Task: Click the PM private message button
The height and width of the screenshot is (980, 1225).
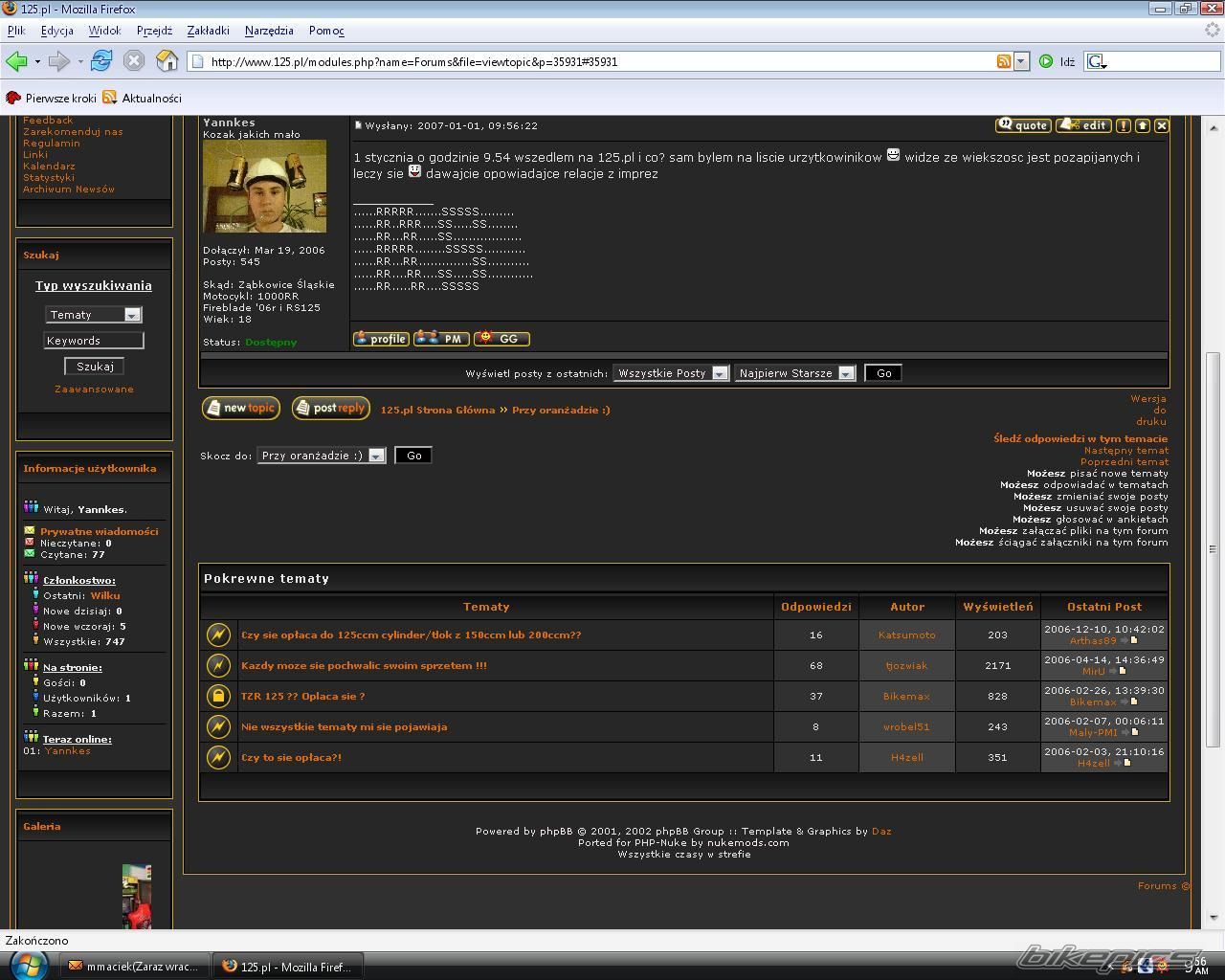Action: point(441,339)
